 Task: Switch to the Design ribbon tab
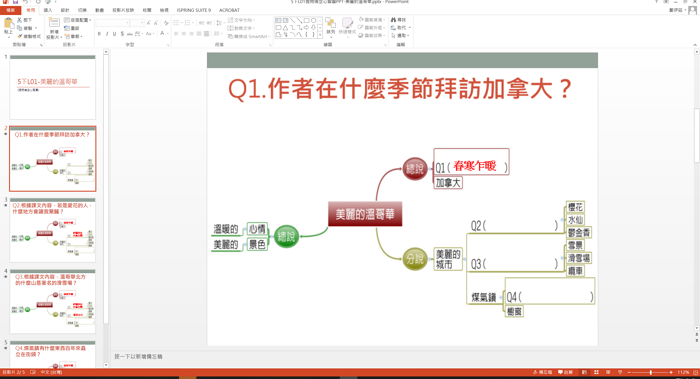(65, 10)
